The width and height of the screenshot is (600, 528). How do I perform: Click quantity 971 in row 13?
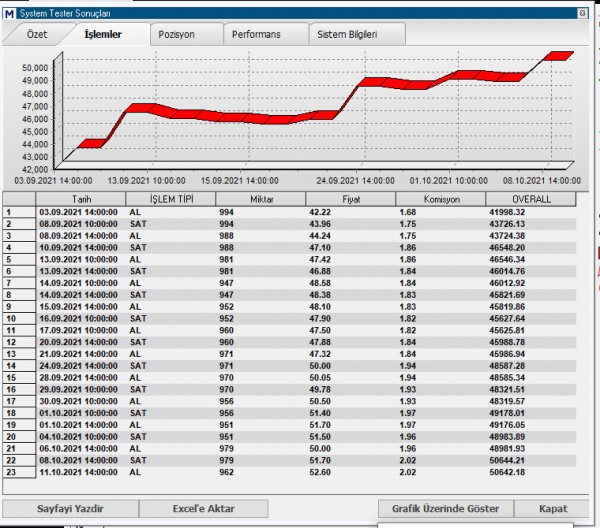pyautogui.click(x=226, y=354)
